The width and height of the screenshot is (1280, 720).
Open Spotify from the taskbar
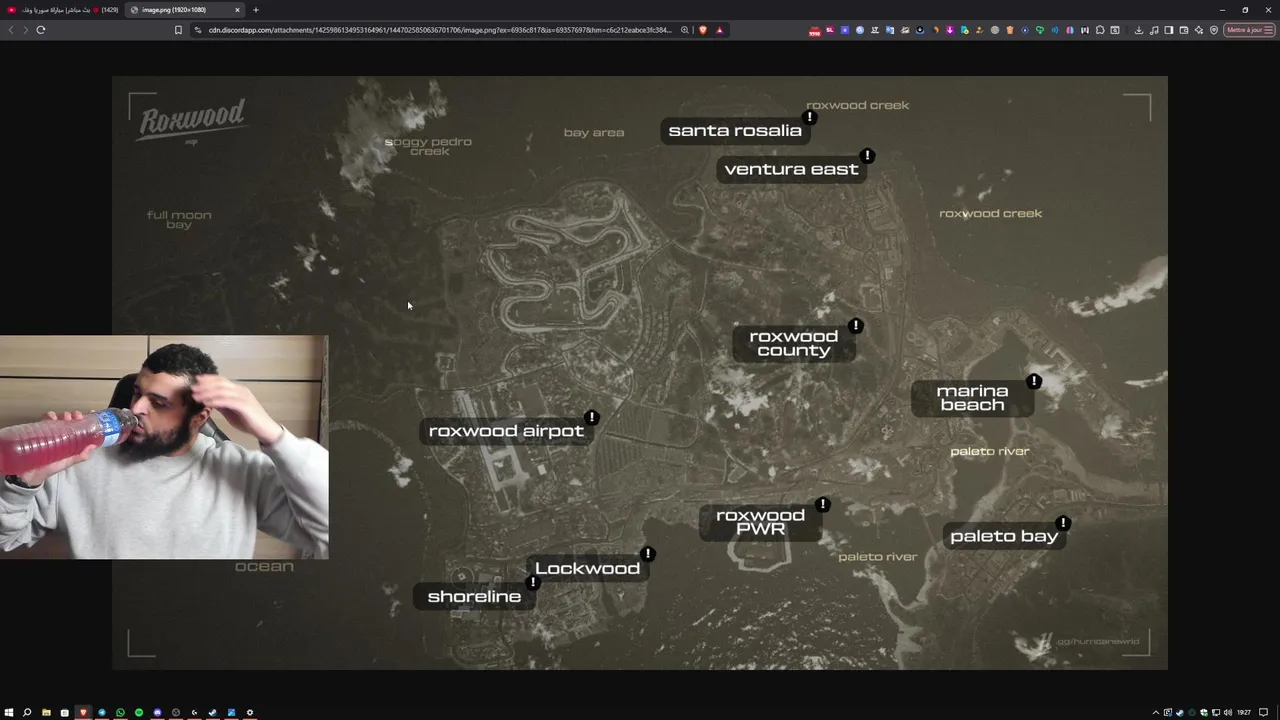pyautogui.click(x=139, y=712)
